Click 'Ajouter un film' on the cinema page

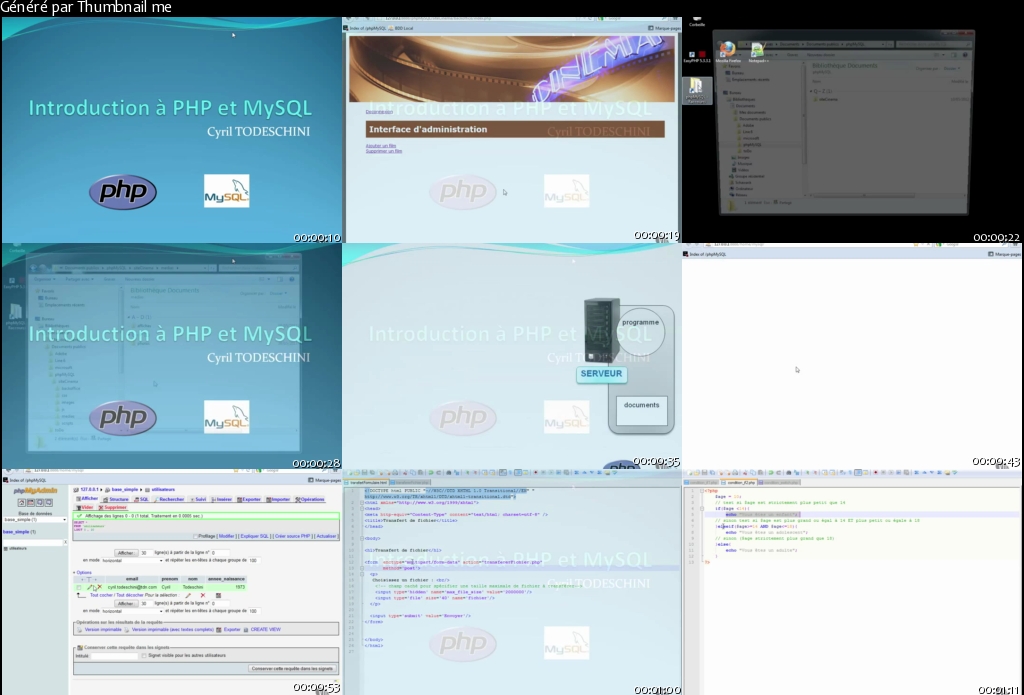pos(381,146)
